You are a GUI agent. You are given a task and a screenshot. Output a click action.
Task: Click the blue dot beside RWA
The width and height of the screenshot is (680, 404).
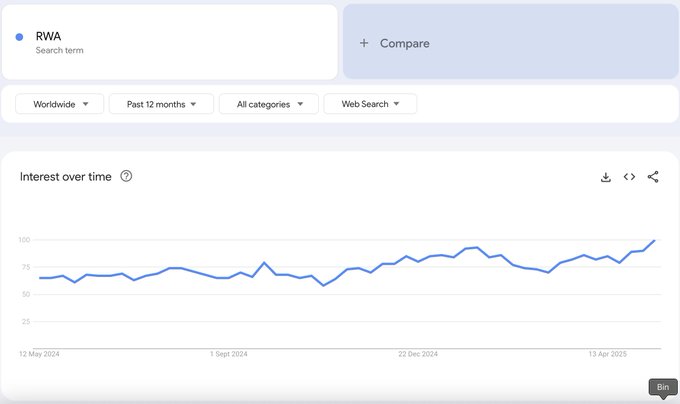coord(19,37)
